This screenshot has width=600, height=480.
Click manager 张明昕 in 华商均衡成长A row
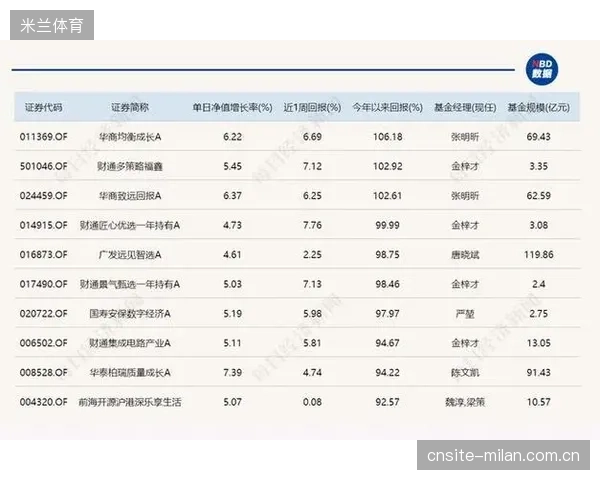pyautogui.click(x=465, y=137)
